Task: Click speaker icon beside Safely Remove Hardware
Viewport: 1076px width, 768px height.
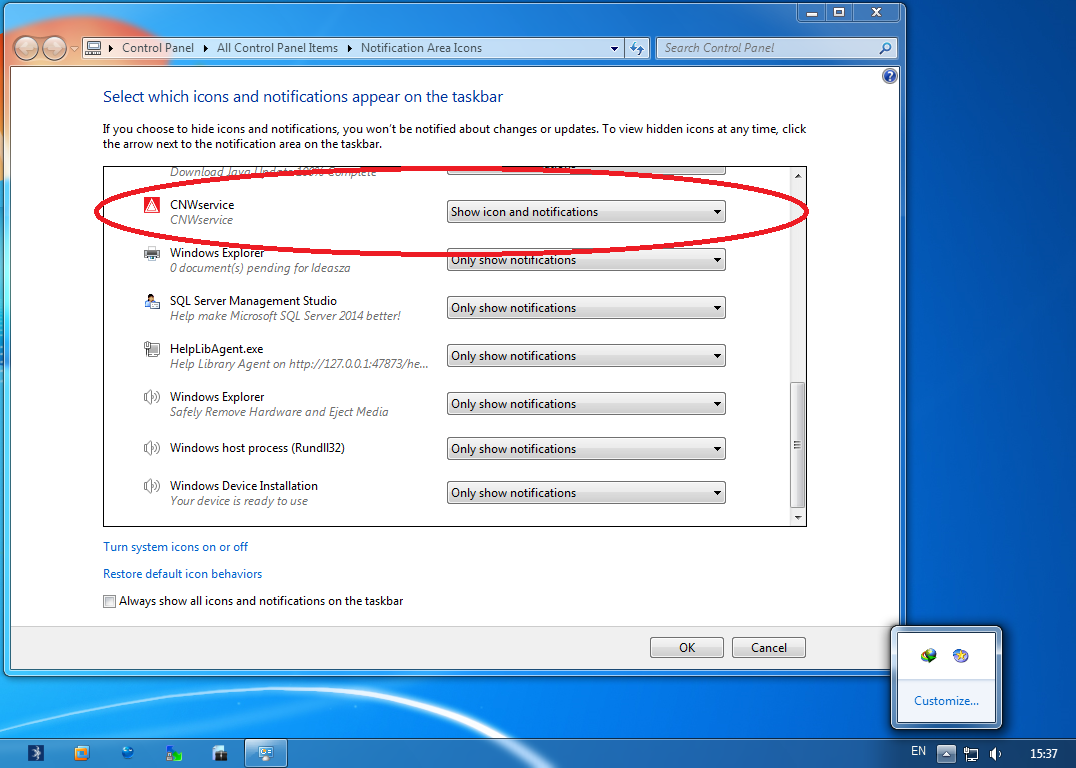Action: 152,397
